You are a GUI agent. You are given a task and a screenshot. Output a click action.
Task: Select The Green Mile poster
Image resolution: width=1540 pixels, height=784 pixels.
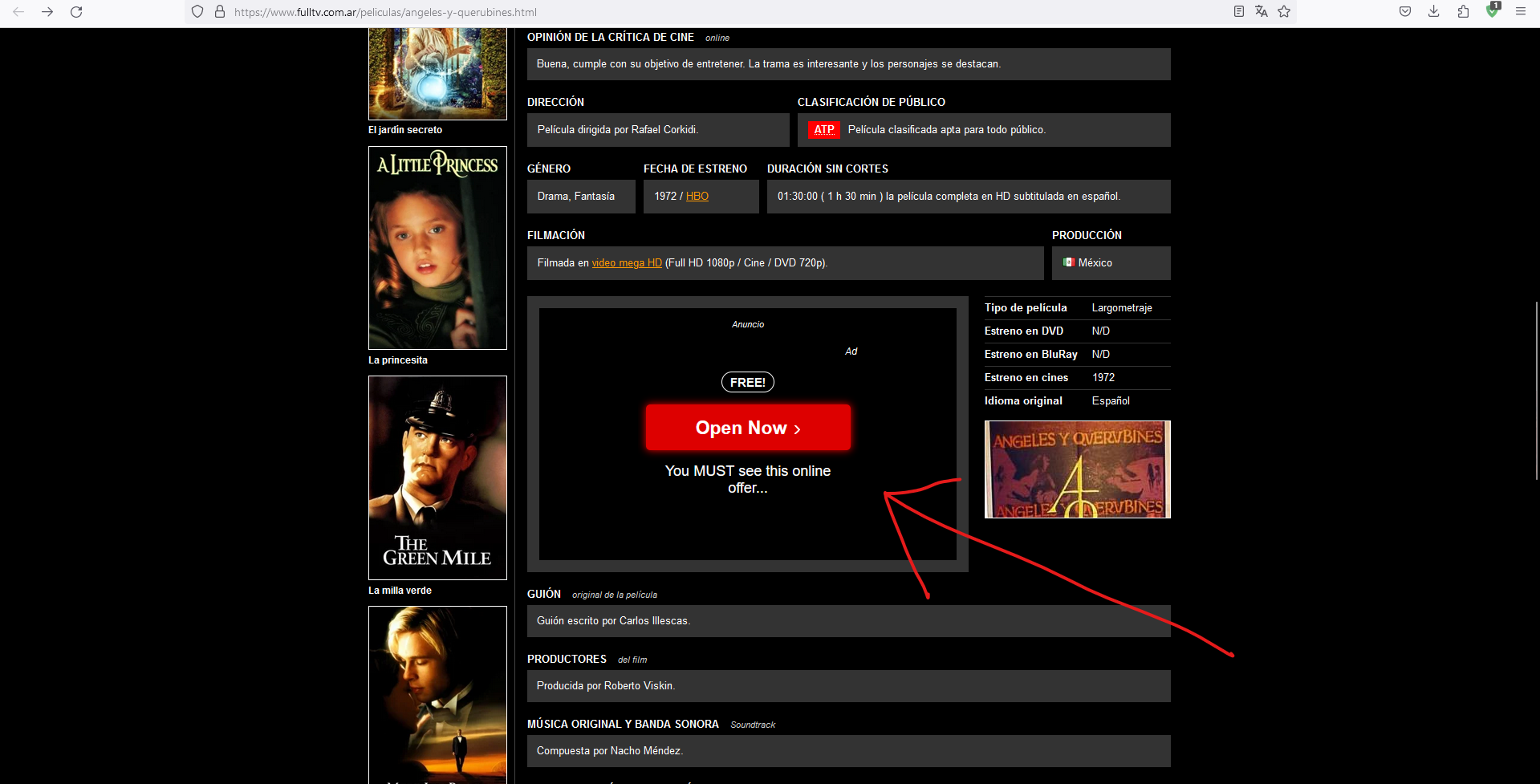(x=437, y=477)
